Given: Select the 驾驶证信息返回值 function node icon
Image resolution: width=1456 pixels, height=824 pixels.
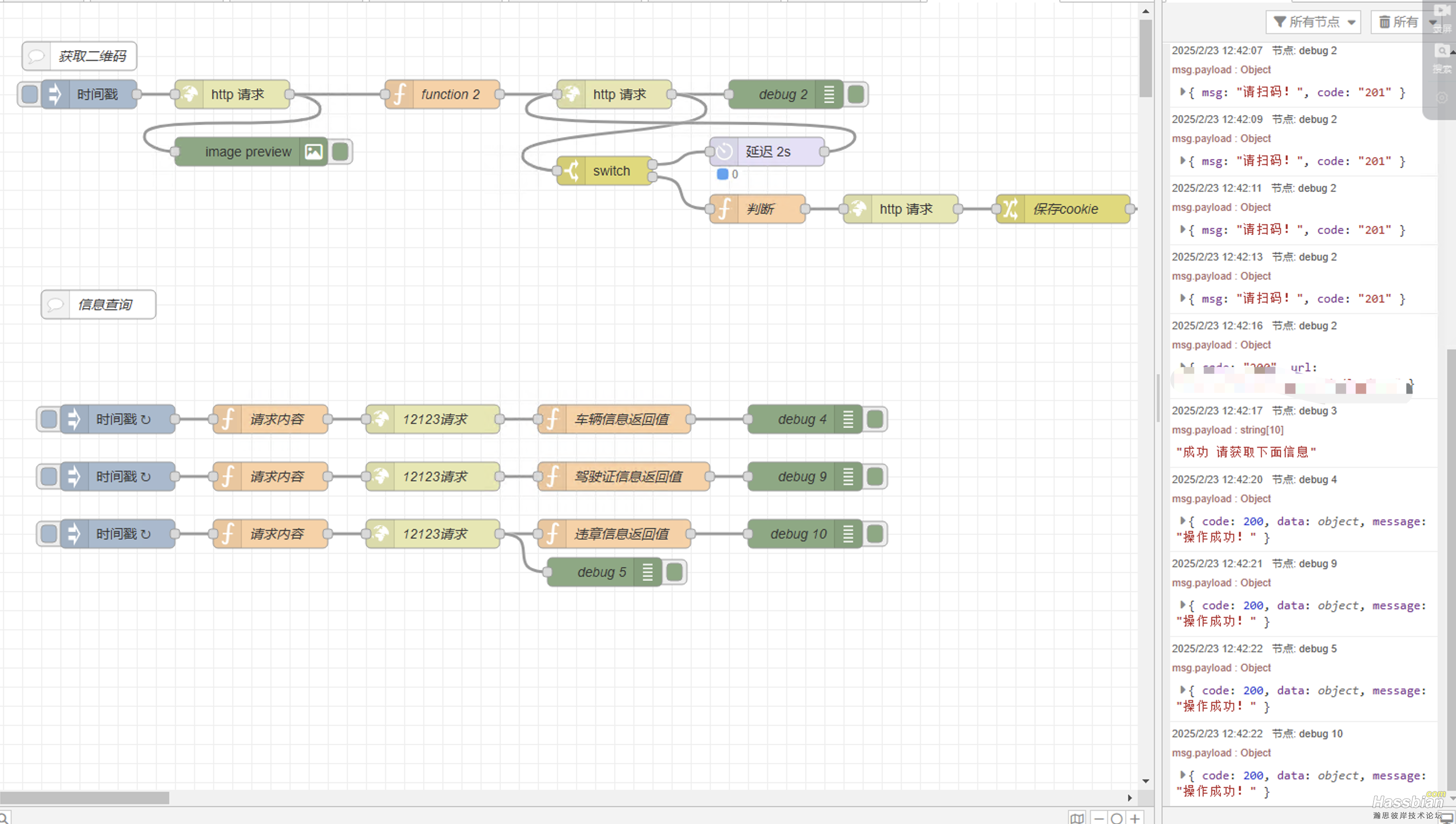Looking at the screenshot, I should click(x=552, y=477).
